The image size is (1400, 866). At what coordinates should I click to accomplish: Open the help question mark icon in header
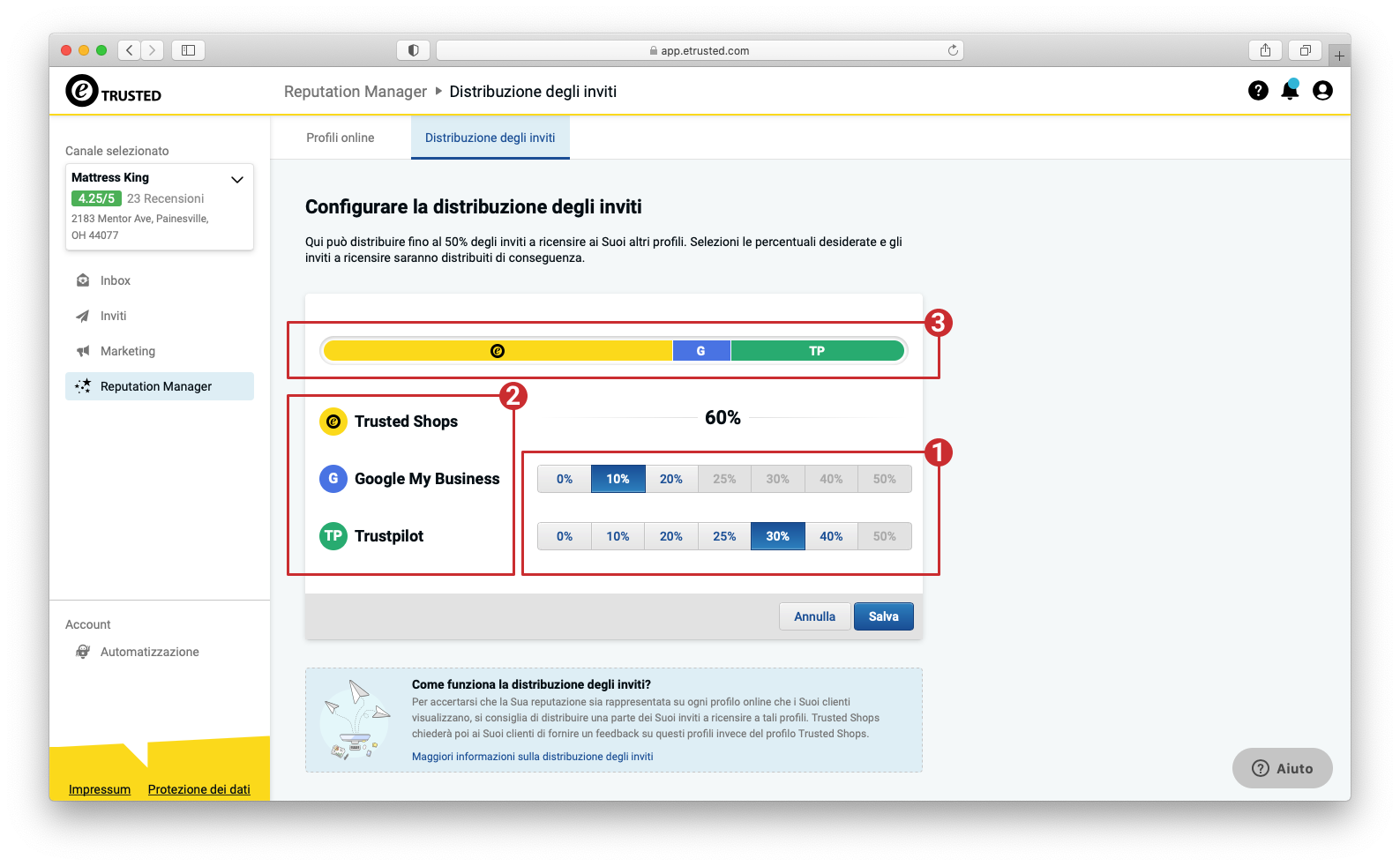(1258, 90)
